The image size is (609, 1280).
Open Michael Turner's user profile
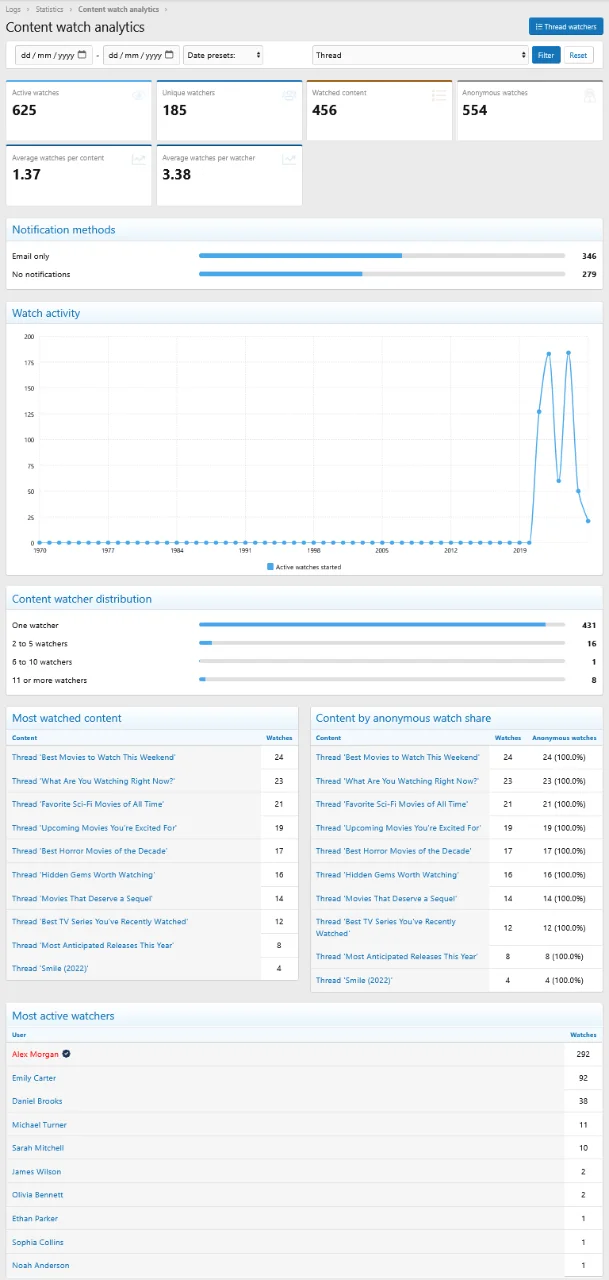pos(38,1125)
